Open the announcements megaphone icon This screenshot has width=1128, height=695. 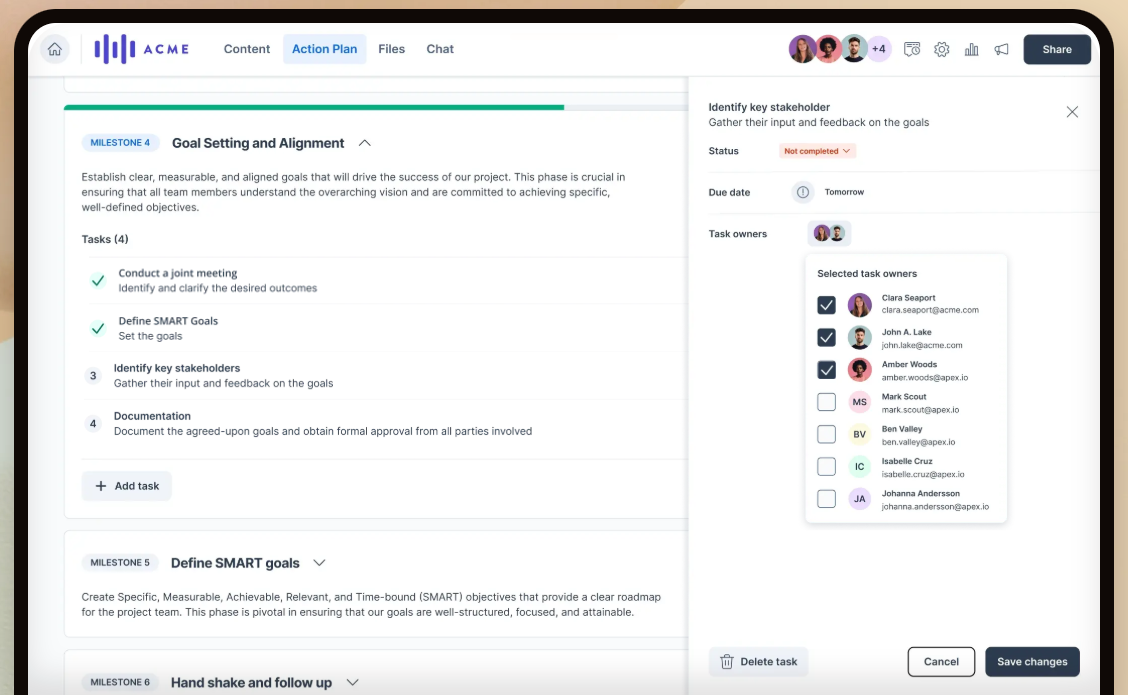1001,49
